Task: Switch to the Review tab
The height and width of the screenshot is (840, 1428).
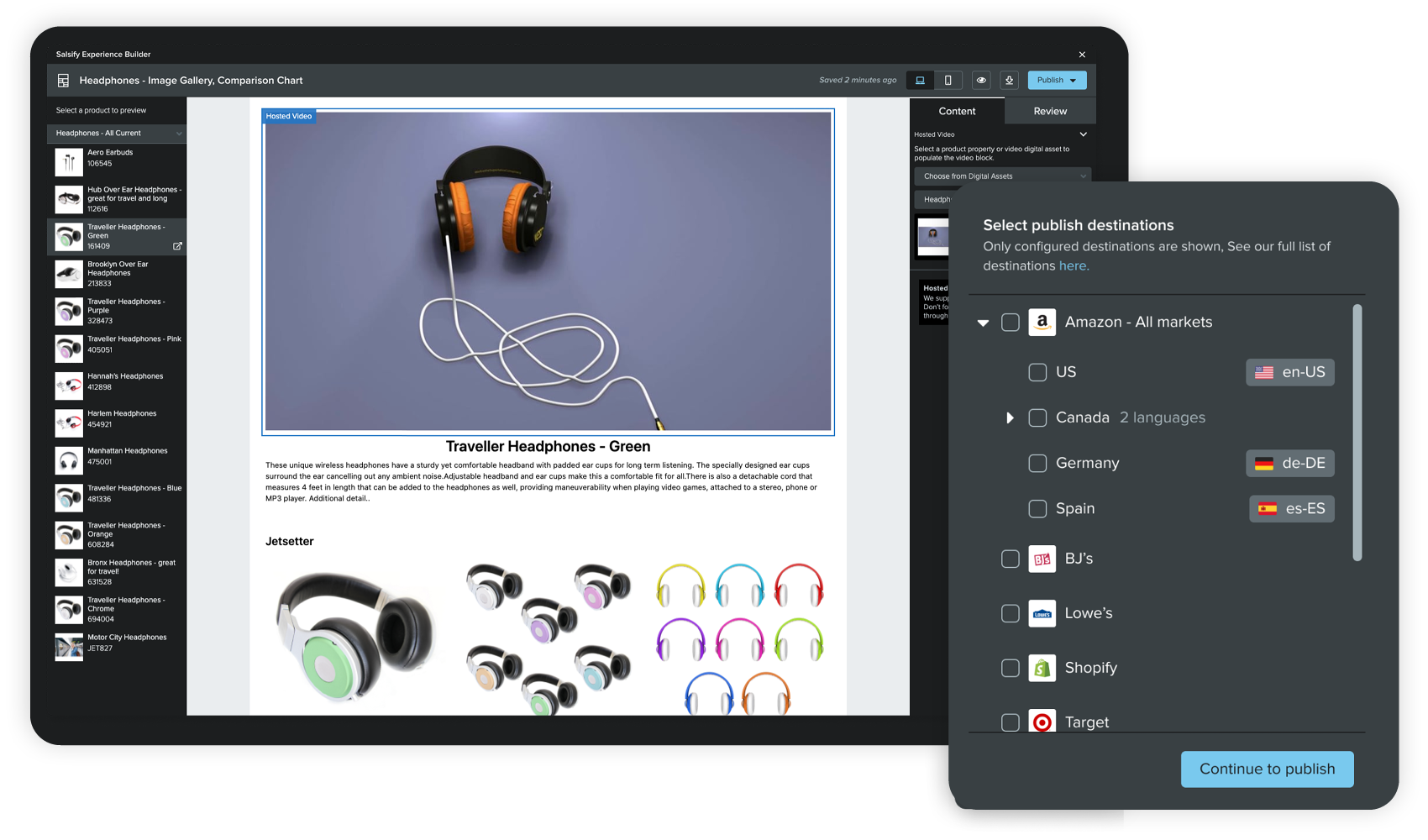Action: point(1049,111)
